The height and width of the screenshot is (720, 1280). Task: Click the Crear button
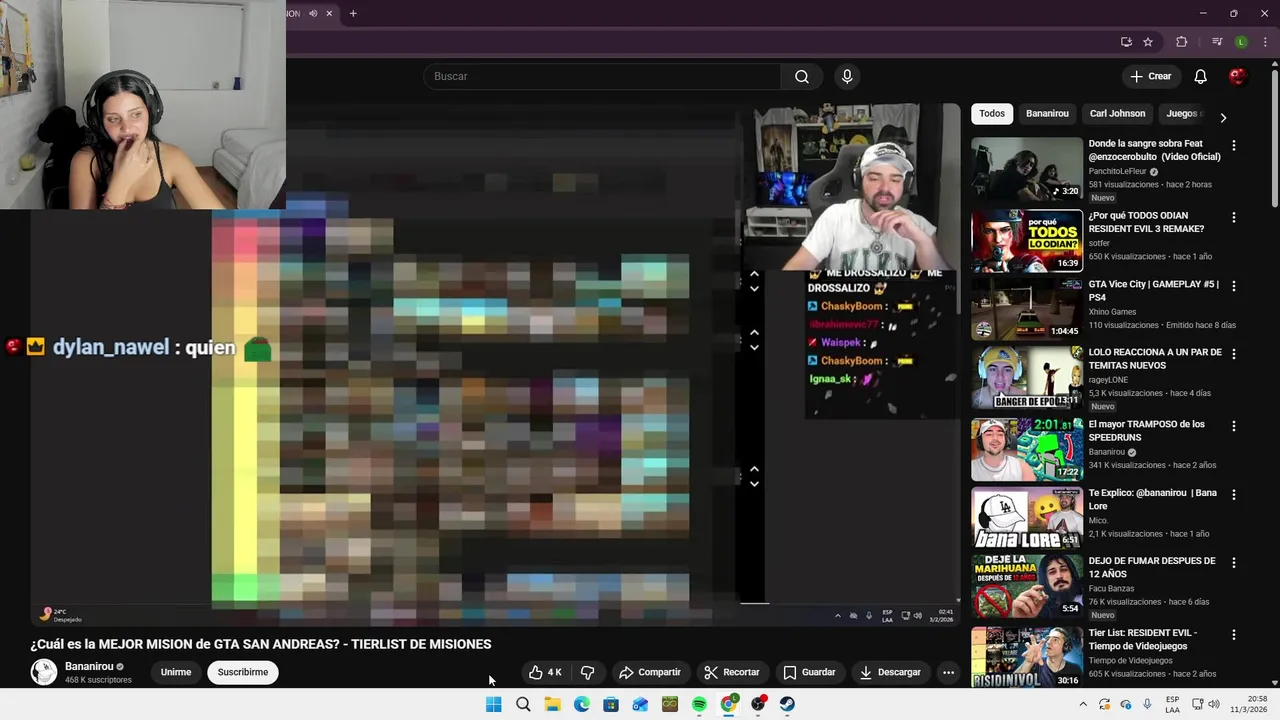[1150, 76]
